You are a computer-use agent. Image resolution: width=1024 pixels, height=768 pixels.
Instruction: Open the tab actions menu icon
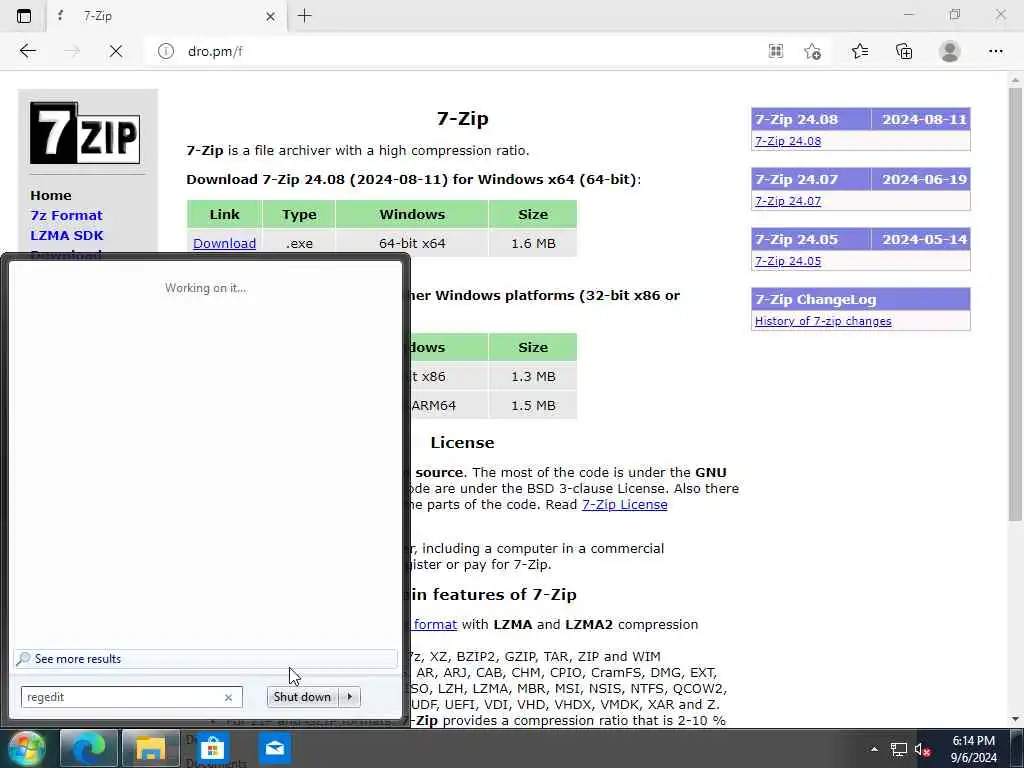pyautogui.click(x=24, y=16)
